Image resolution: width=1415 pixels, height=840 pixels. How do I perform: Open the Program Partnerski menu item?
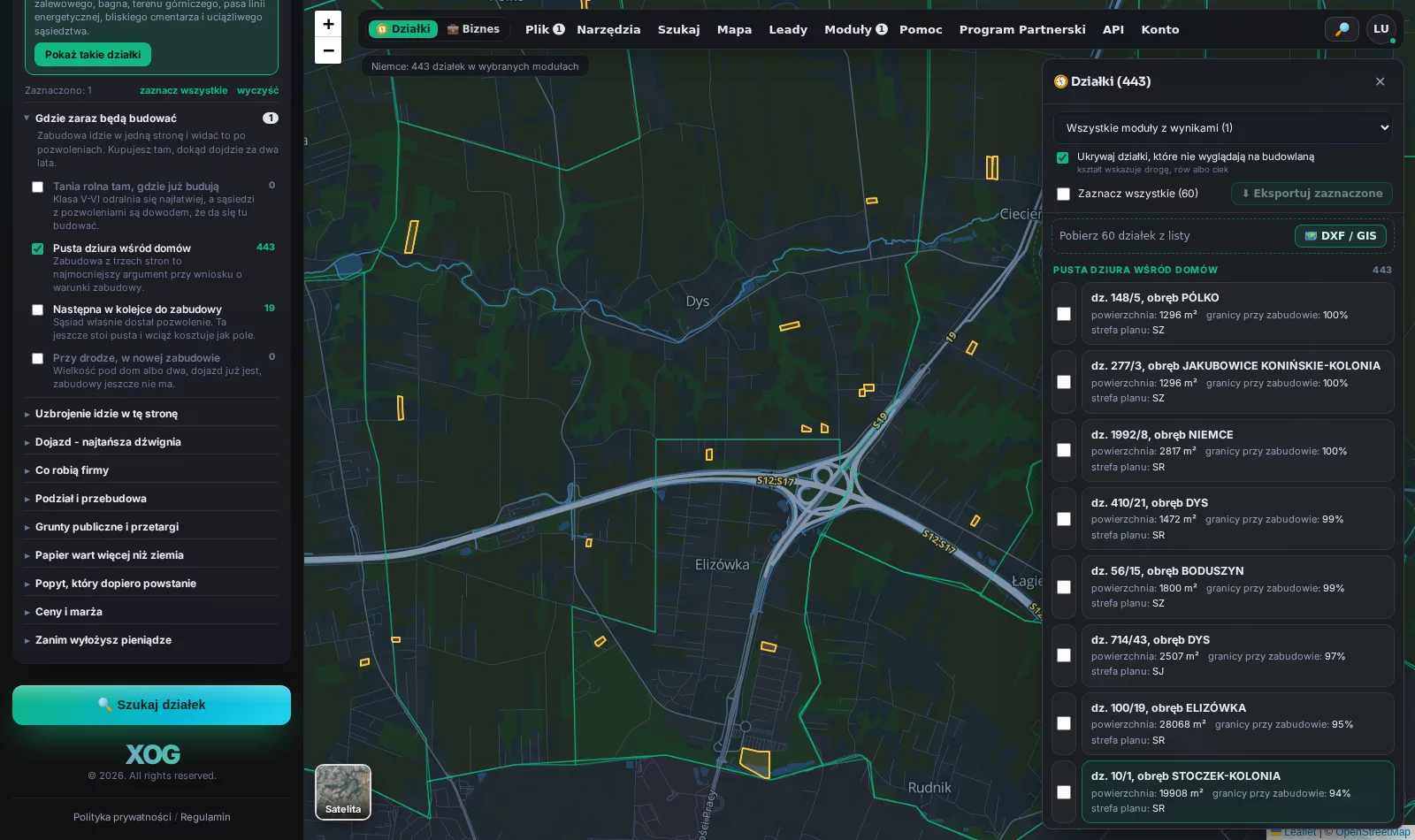[x=1022, y=29]
